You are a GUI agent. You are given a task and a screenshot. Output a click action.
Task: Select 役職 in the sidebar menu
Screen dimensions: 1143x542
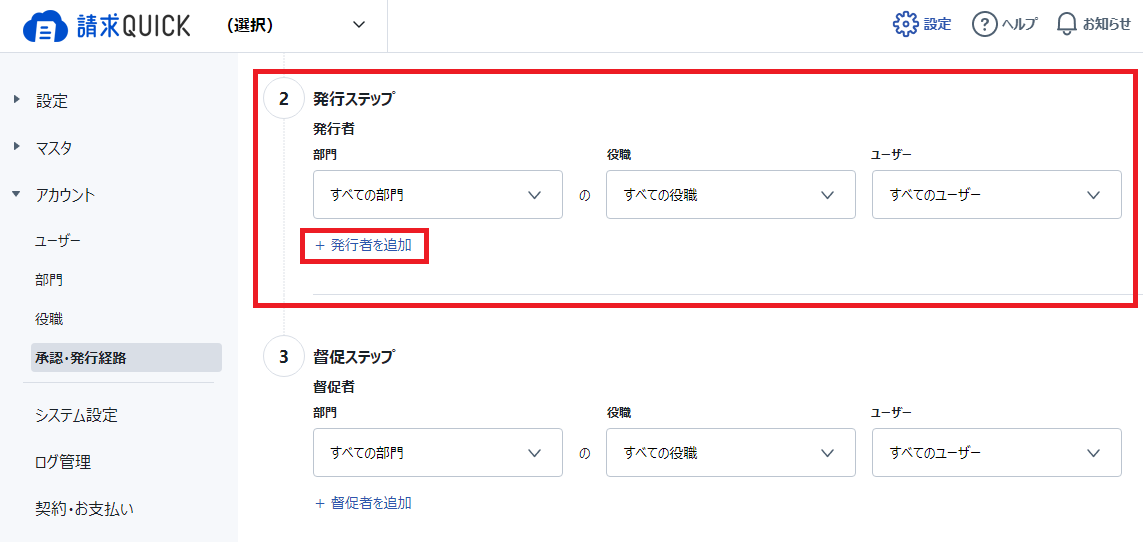tap(48, 318)
